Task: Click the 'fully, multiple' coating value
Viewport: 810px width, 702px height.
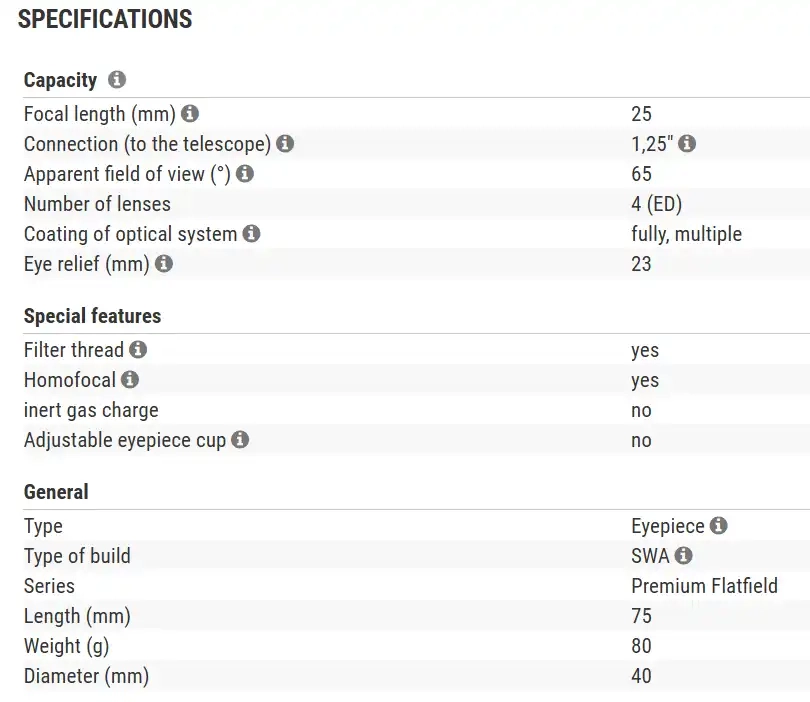Action: [x=686, y=234]
